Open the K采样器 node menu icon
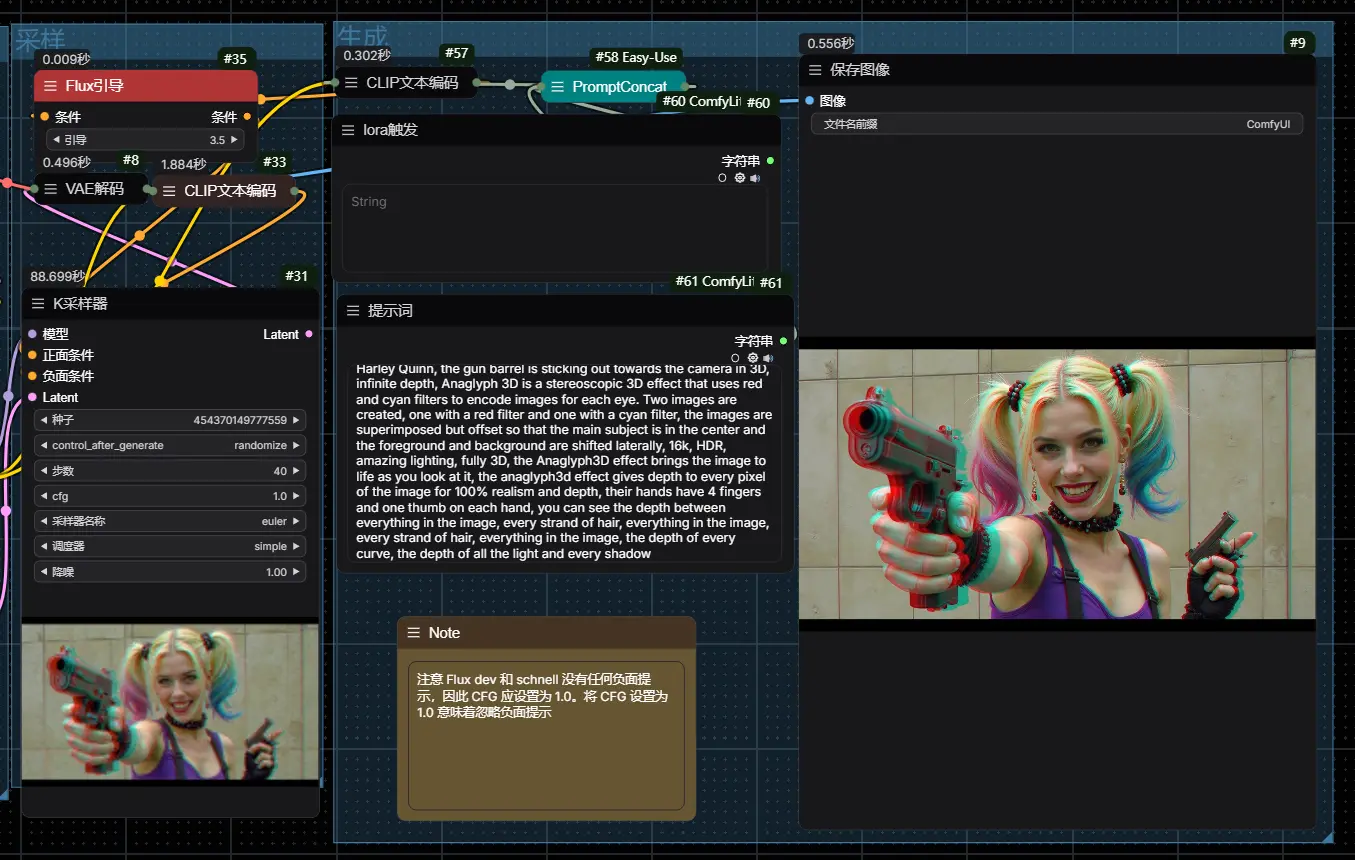This screenshot has height=860, width=1355. pyautogui.click(x=38, y=304)
